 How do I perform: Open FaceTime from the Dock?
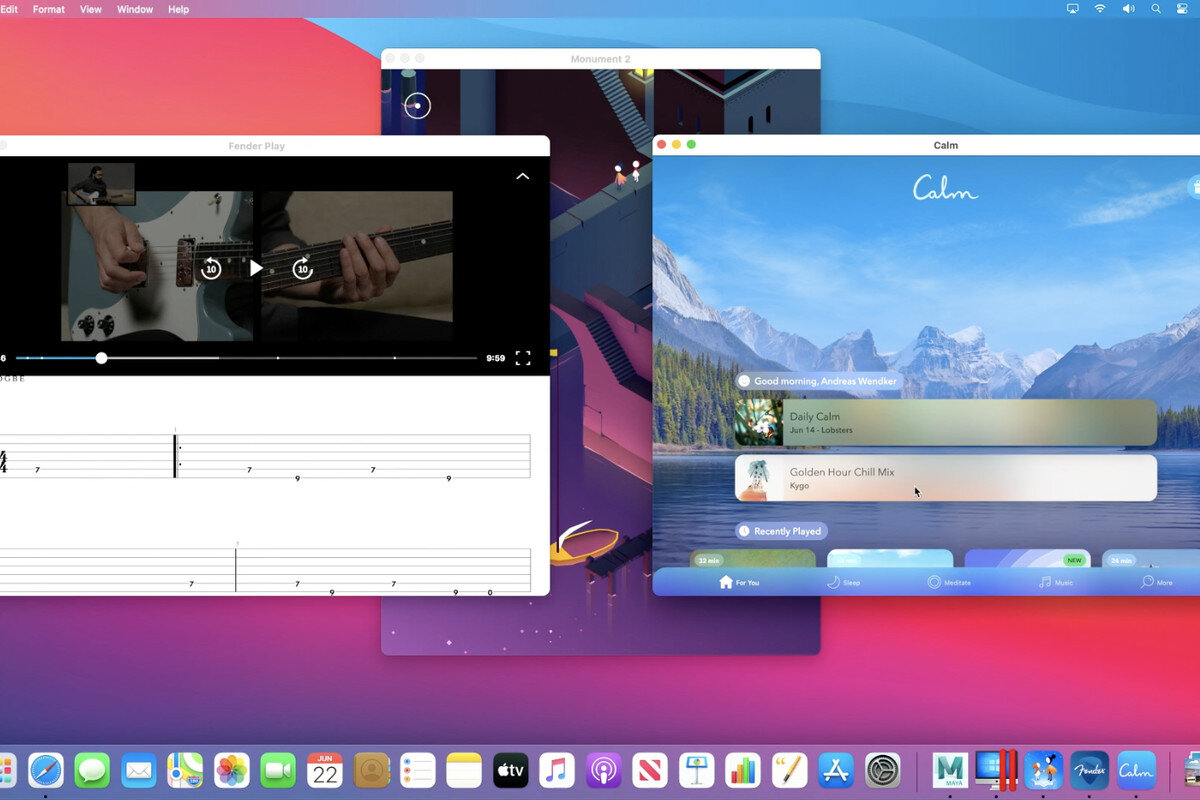(x=278, y=770)
